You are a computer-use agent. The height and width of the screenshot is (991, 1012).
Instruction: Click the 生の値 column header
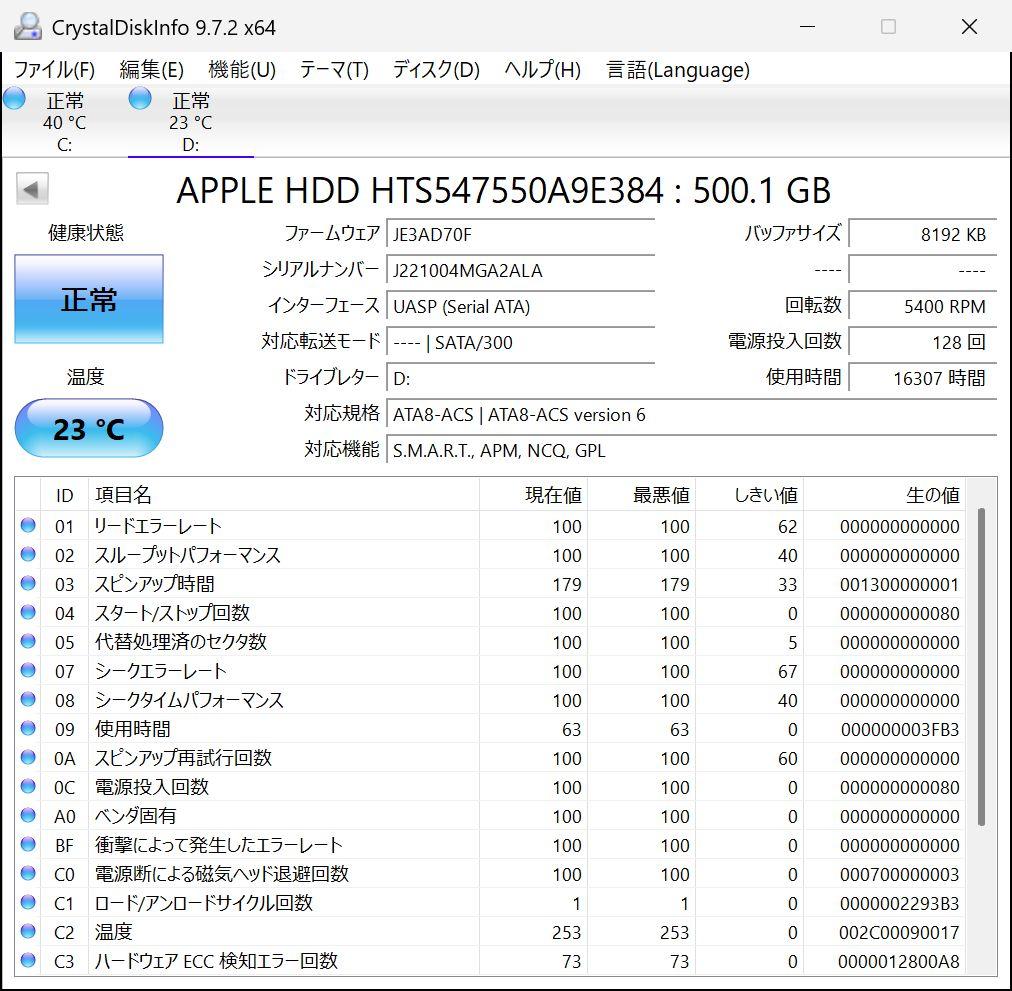tap(884, 495)
